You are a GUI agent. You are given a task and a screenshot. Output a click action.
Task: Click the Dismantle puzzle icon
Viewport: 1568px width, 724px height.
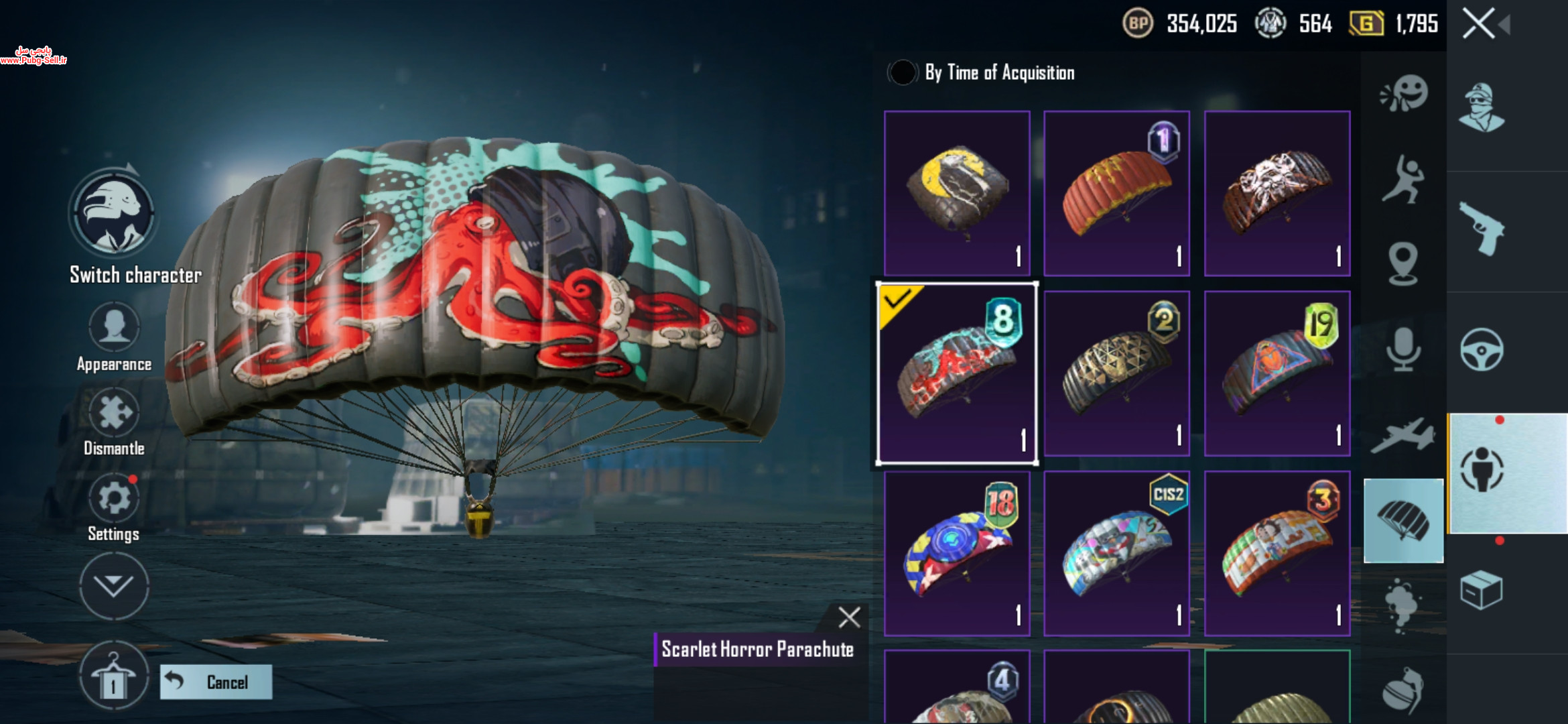coord(114,413)
